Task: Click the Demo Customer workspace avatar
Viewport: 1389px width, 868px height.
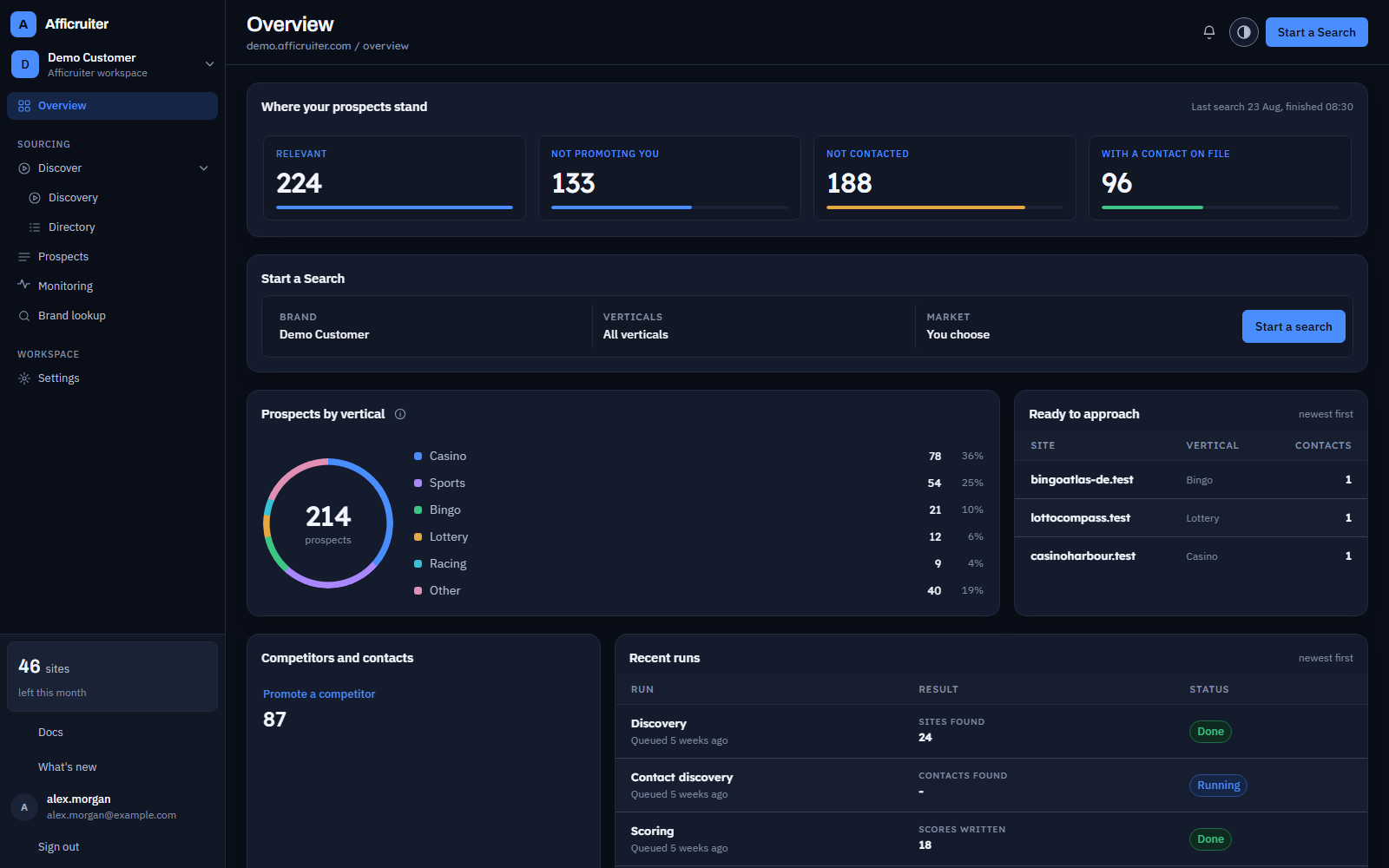Action: click(x=25, y=64)
